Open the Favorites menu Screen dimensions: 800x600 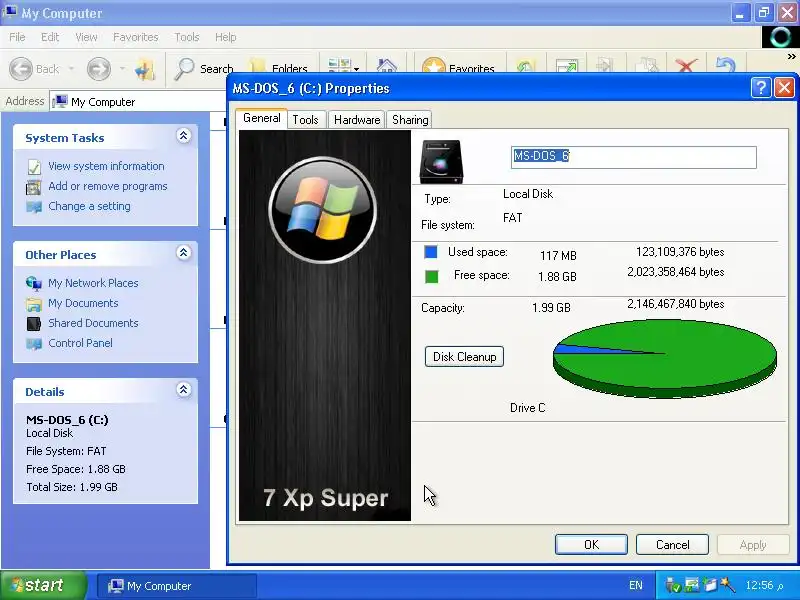click(136, 37)
